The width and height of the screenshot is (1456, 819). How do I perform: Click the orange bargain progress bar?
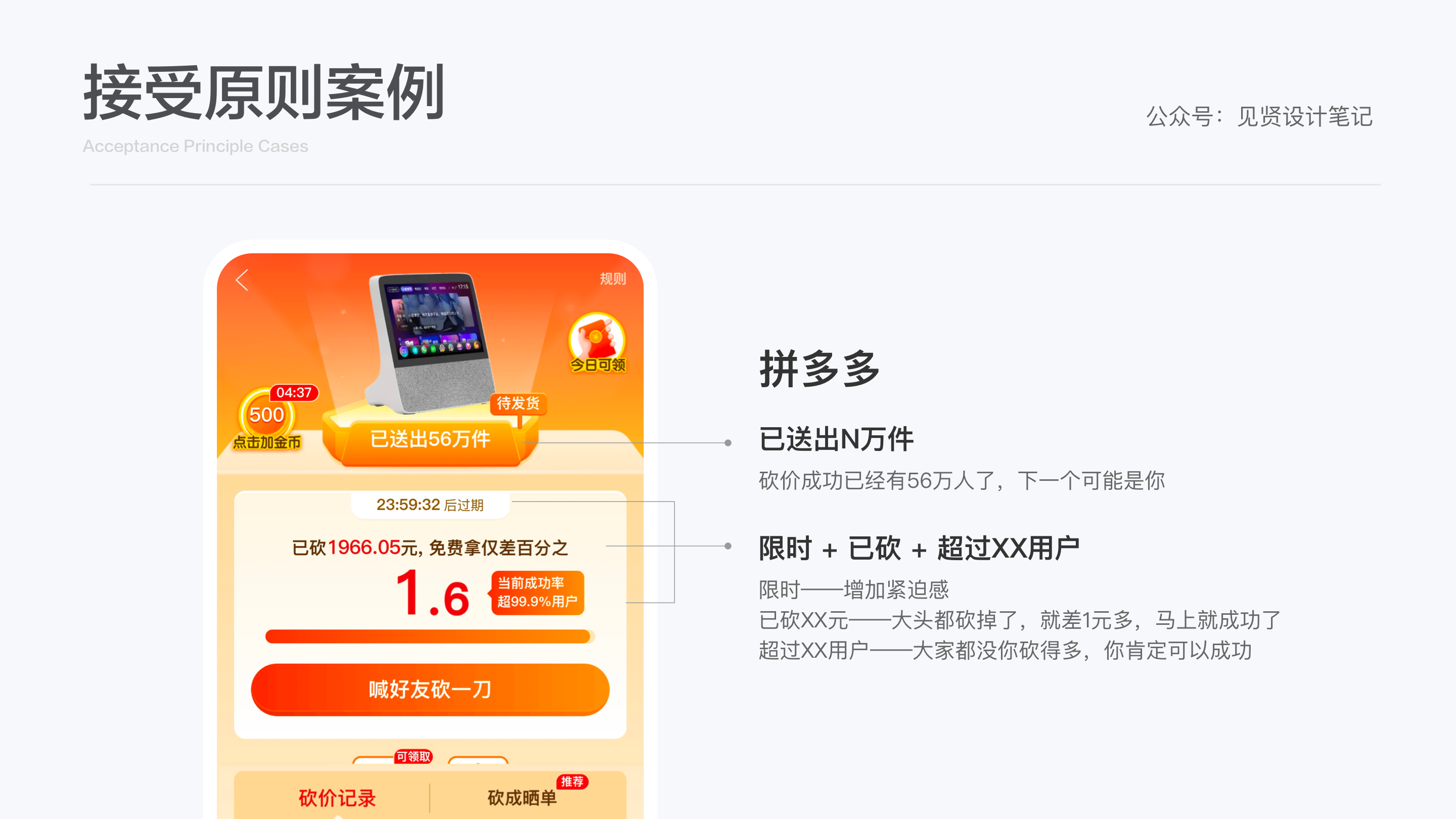430,636
